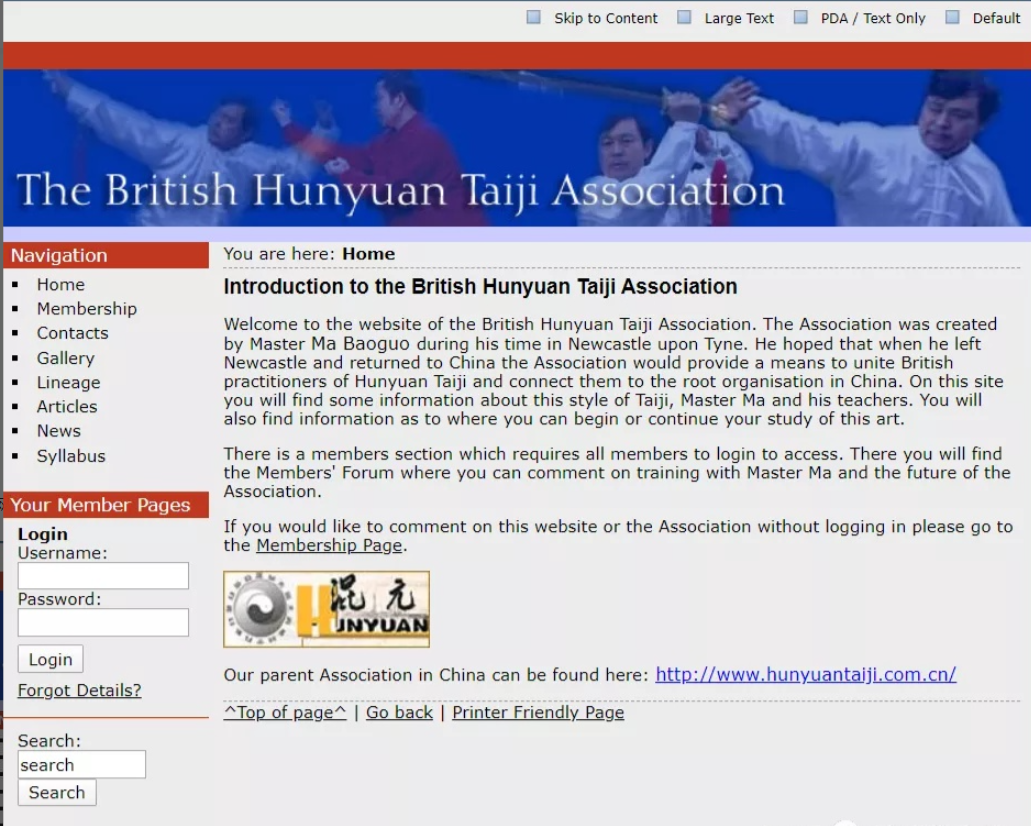Image resolution: width=1031 pixels, height=826 pixels.
Task: Click the Search button
Action: point(57,792)
